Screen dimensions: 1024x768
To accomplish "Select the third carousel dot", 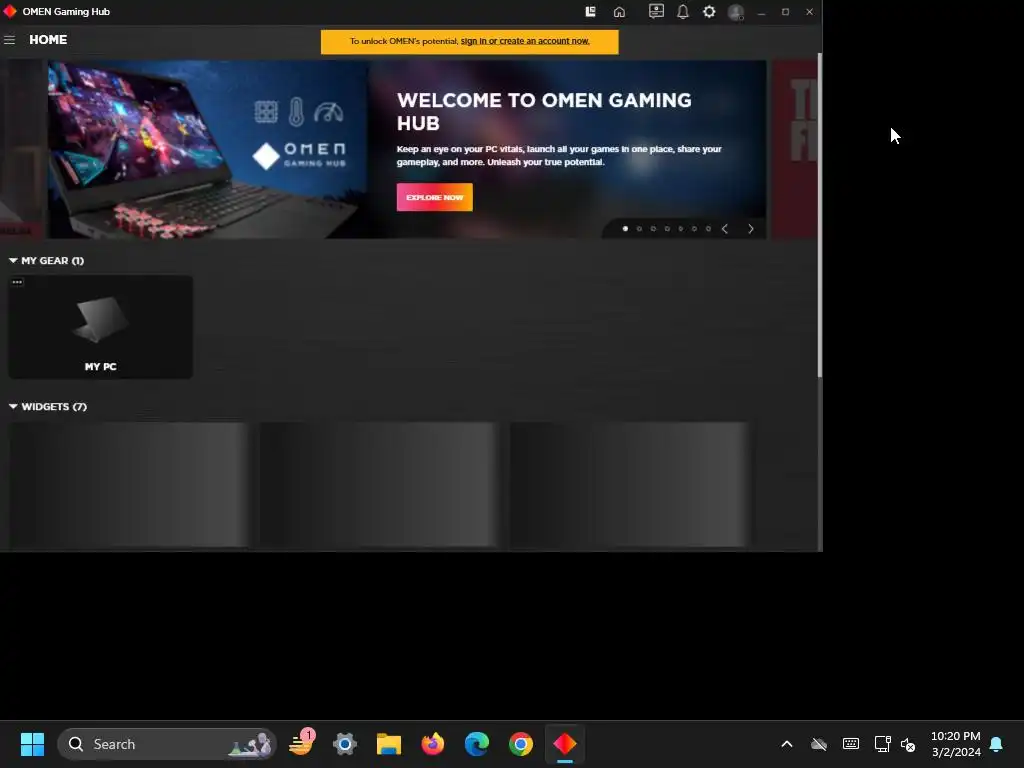I will [x=653, y=229].
